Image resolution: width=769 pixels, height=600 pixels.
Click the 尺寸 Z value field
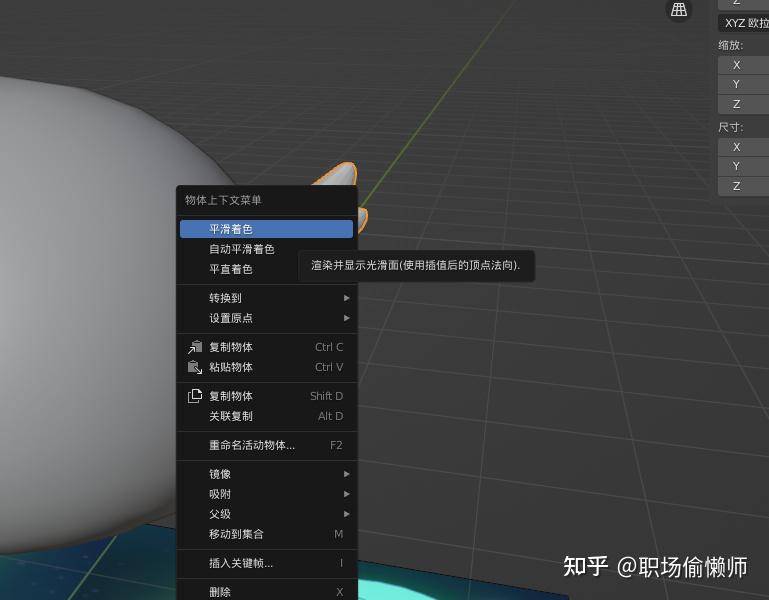[x=743, y=186]
